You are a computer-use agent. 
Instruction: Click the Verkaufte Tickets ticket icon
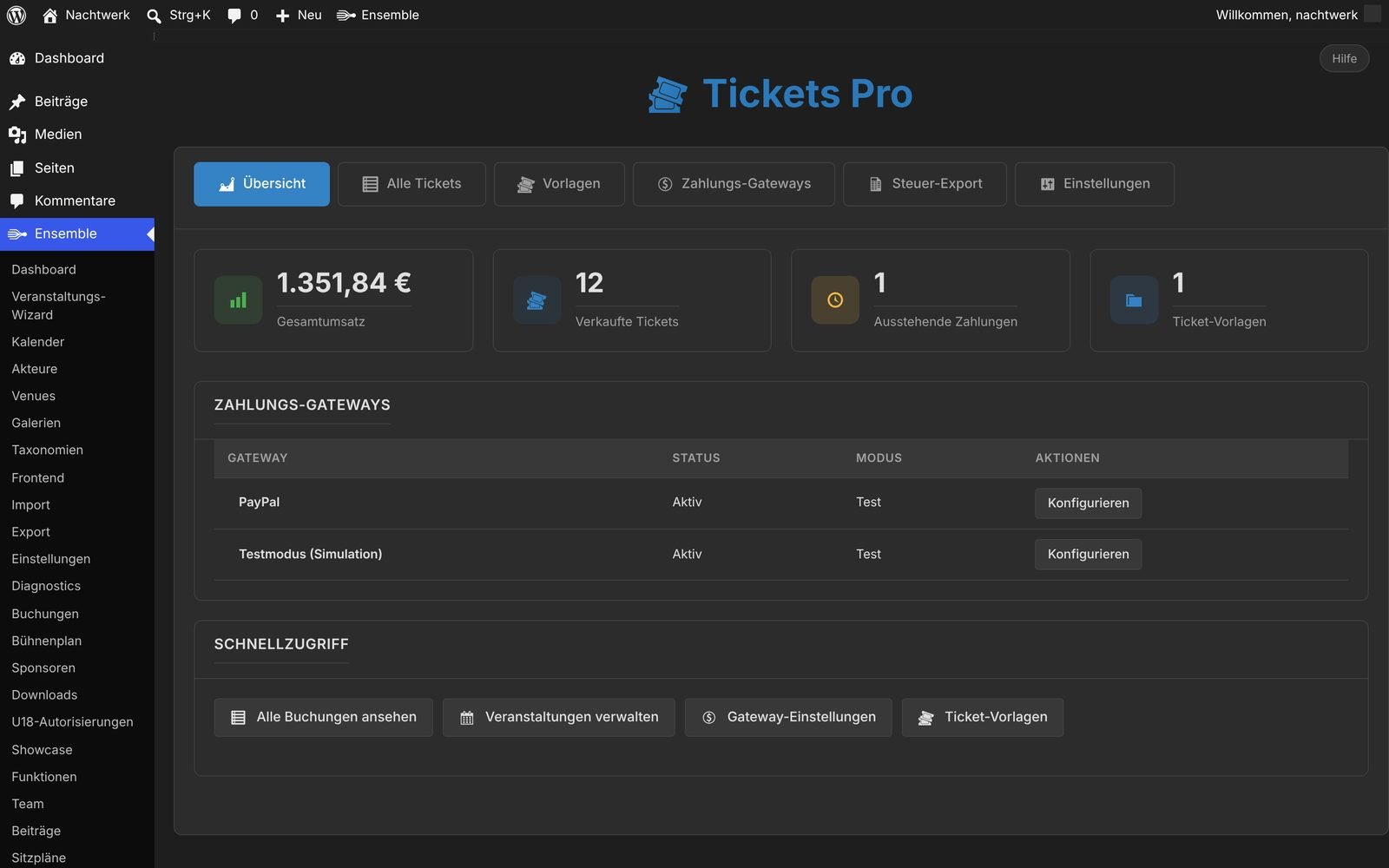tap(537, 300)
